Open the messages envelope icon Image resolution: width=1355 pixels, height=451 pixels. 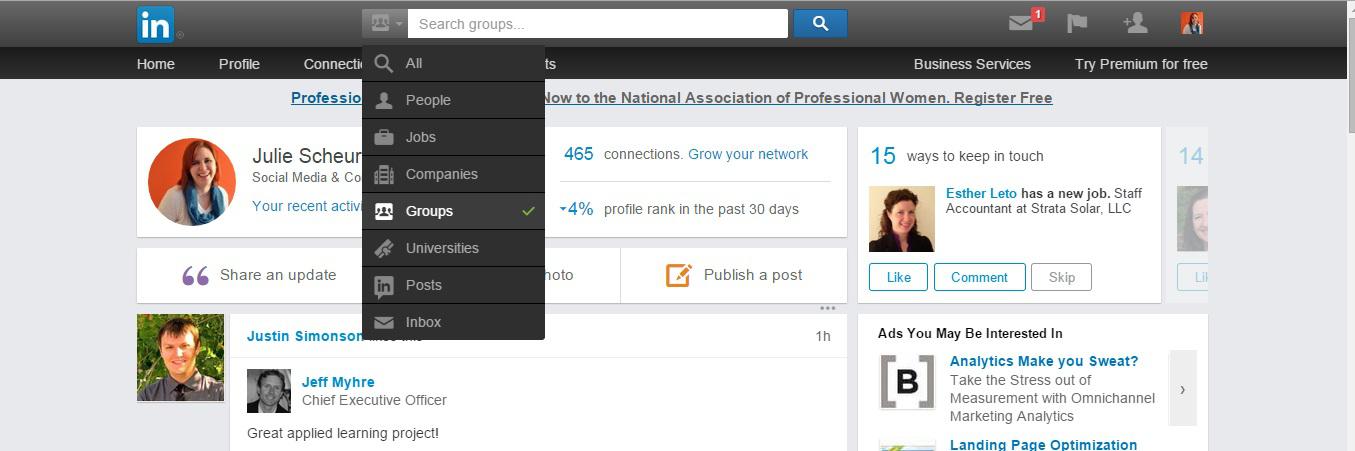[x=1021, y=23]
